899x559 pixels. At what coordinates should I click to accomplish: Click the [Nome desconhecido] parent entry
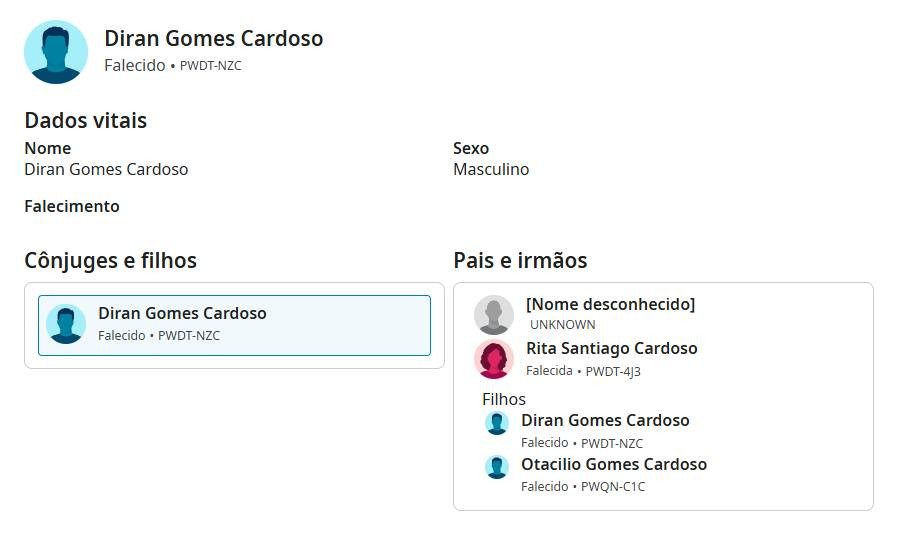610,304
